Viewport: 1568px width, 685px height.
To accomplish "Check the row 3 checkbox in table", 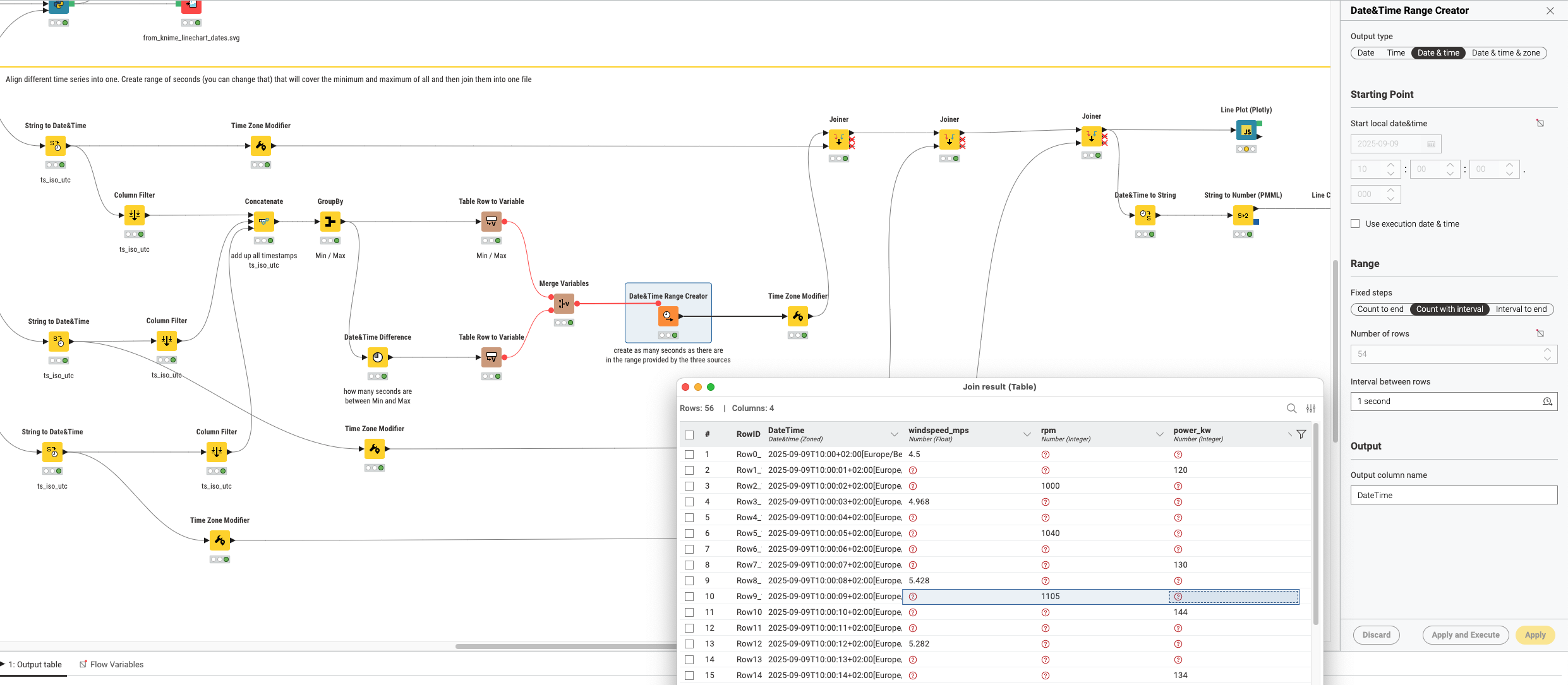I will pyautogui.click(x=689, y=486).
